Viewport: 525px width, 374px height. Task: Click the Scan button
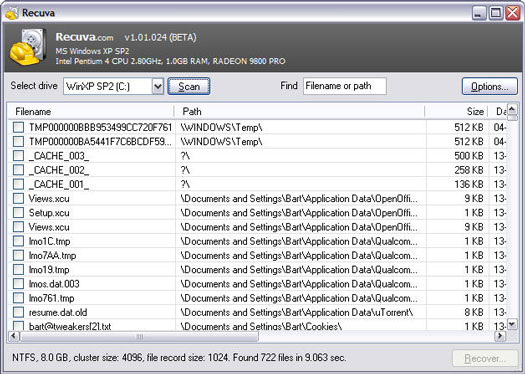click(189, 86)
